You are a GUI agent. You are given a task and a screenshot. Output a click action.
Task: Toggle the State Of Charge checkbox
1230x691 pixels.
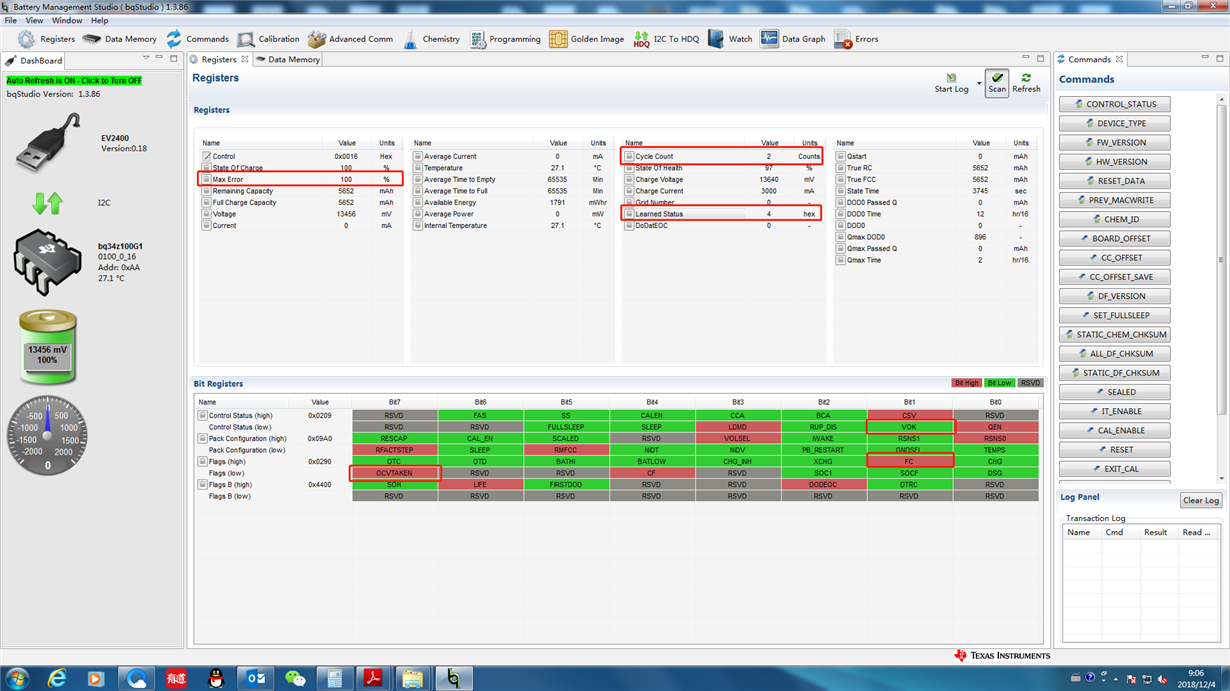pyautogui.click(x=207, y=168)
